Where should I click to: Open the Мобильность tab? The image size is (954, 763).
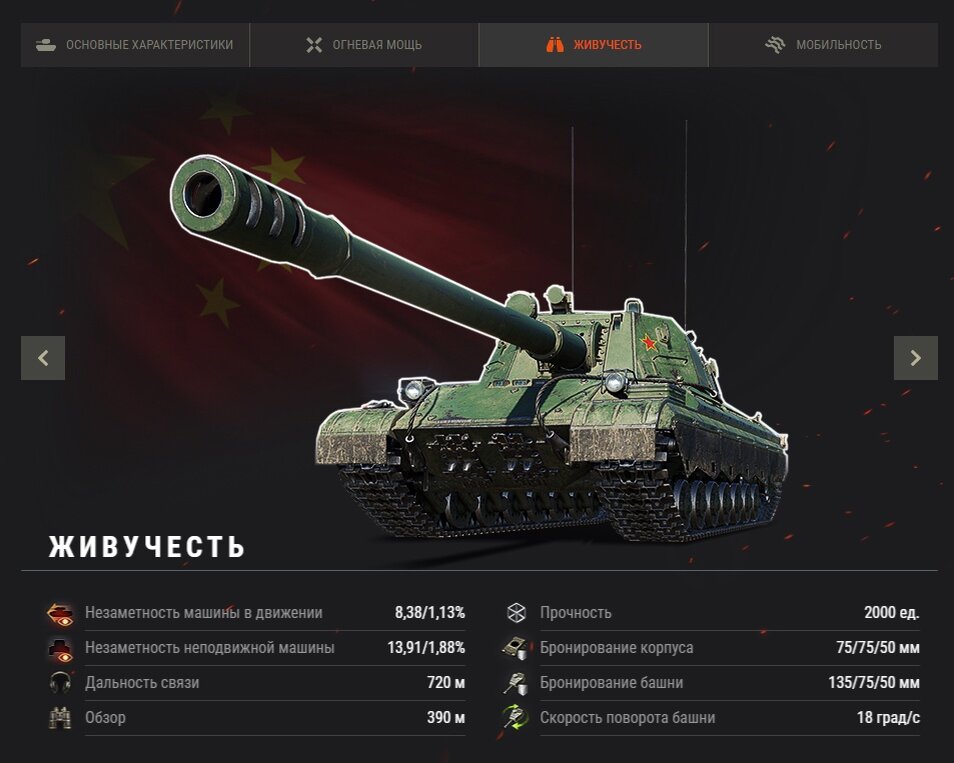pyautogui.click(x=823, y=45)
